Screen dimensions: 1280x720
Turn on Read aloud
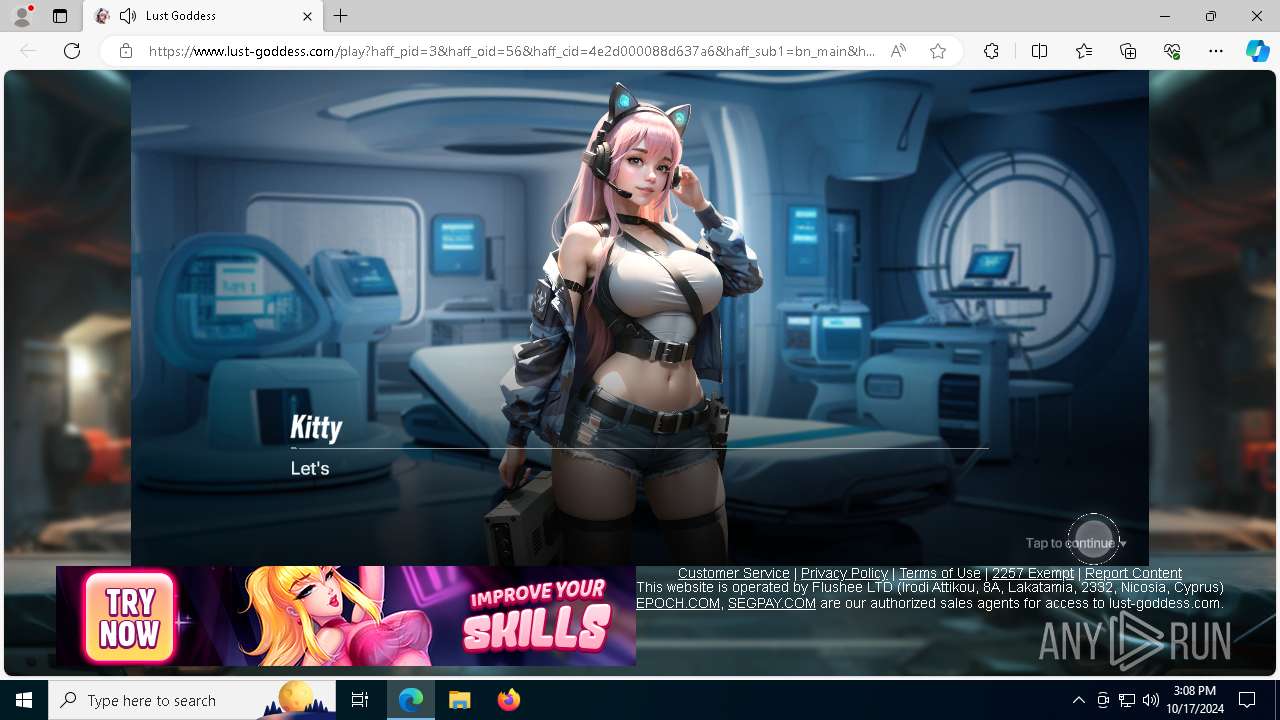(x=898, y=51)
